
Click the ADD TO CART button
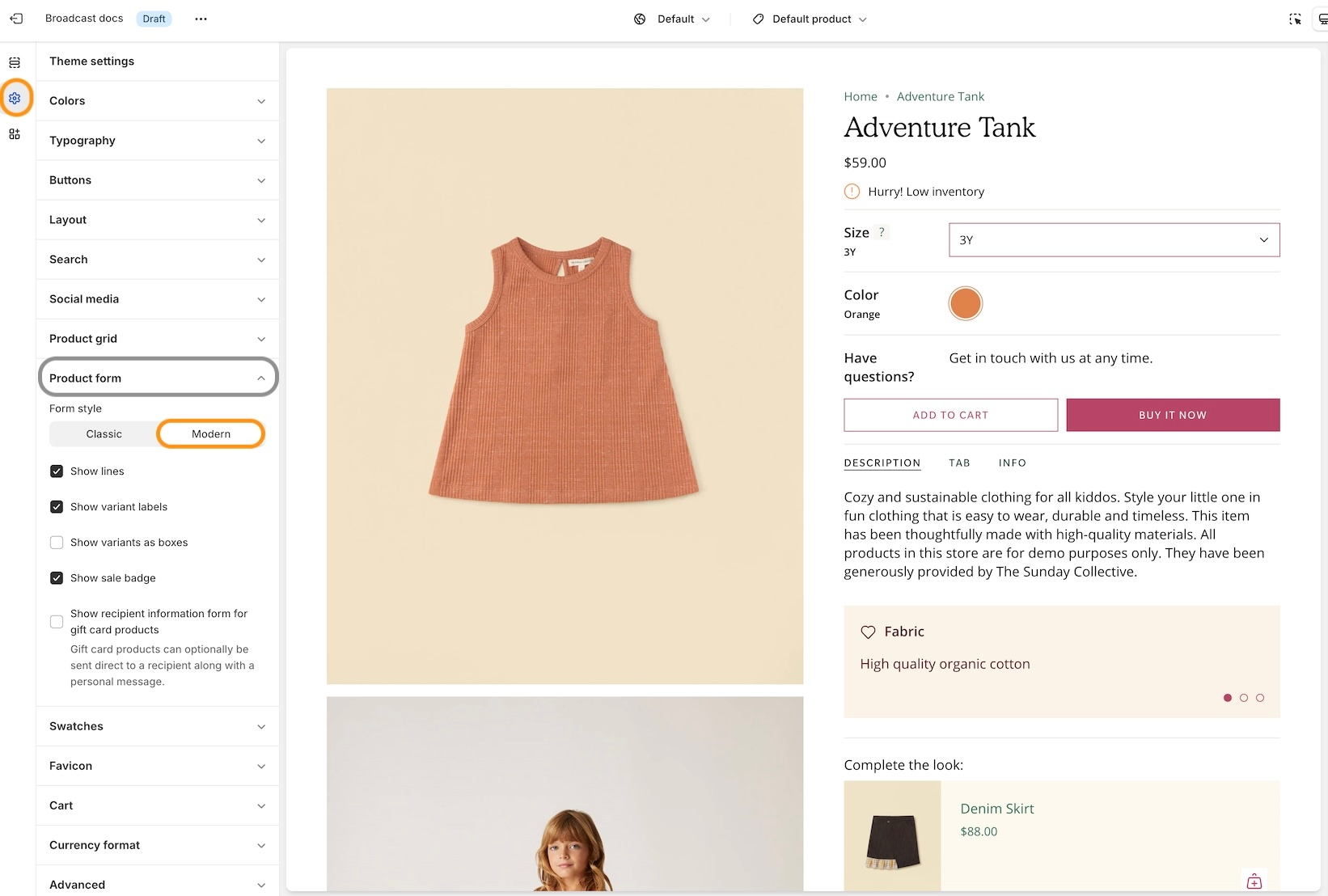click(950, 415)
